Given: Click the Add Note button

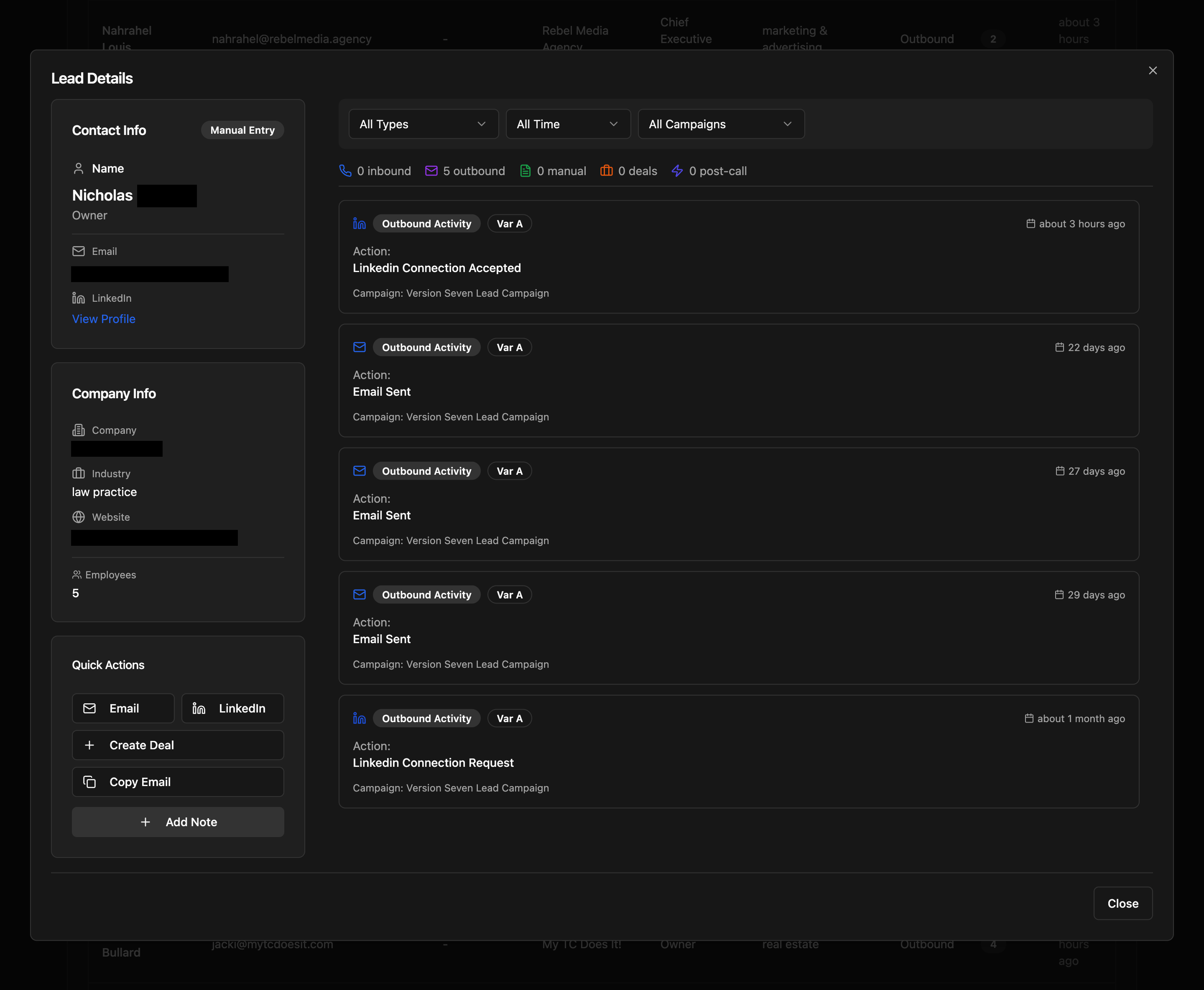Looking at the screenshot, I should coord(178,822).
